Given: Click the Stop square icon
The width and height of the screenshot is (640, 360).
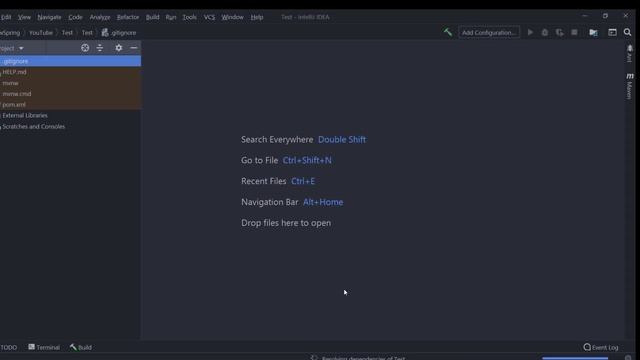Looking at the screenshot, I should tap(574, 32).
